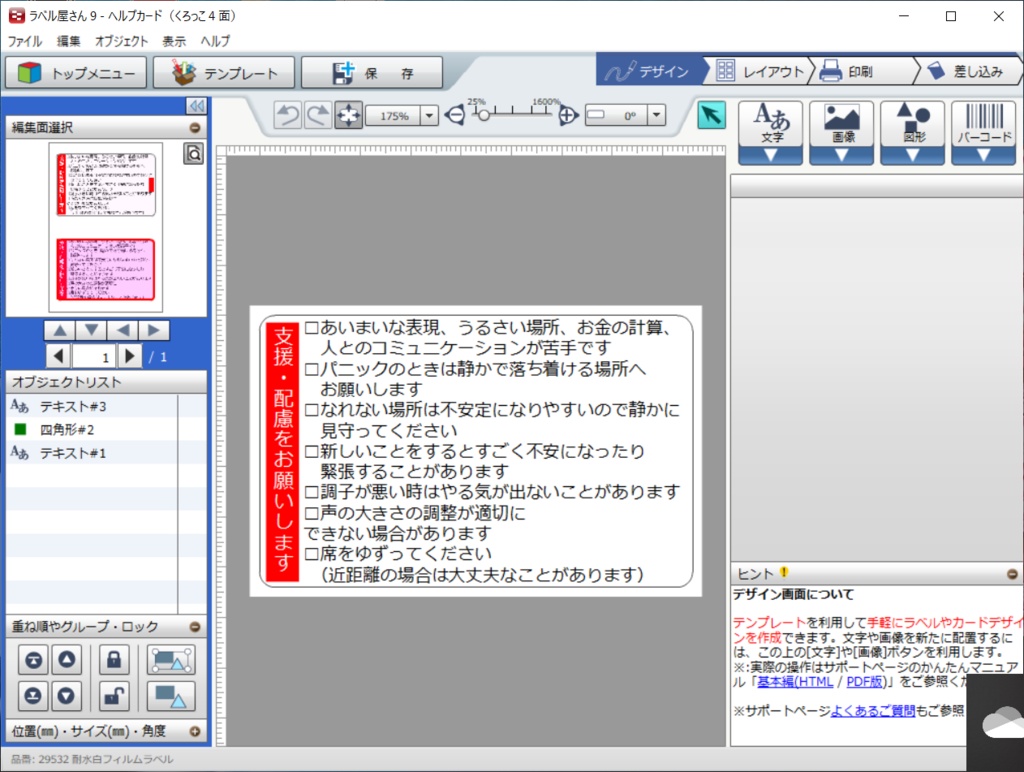Open the PDF版 link
Image resolution: width=1024 pixels, height=772 pixels.
(865, 682)
